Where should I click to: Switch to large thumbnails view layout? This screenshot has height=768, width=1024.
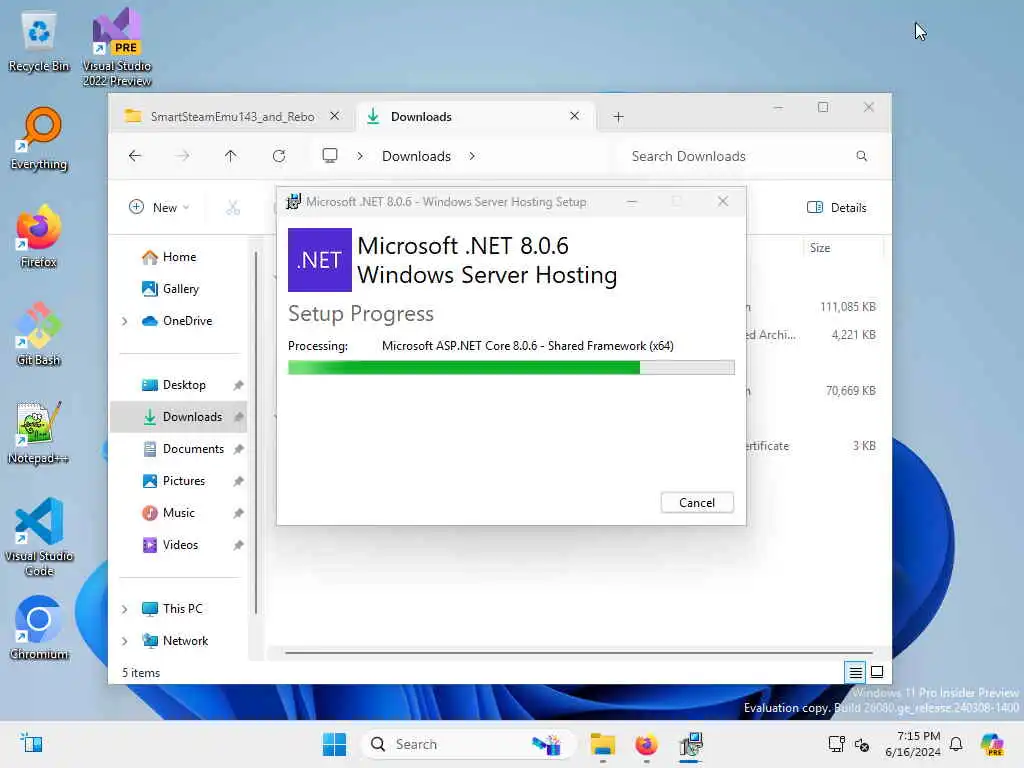tap(877, 672)
